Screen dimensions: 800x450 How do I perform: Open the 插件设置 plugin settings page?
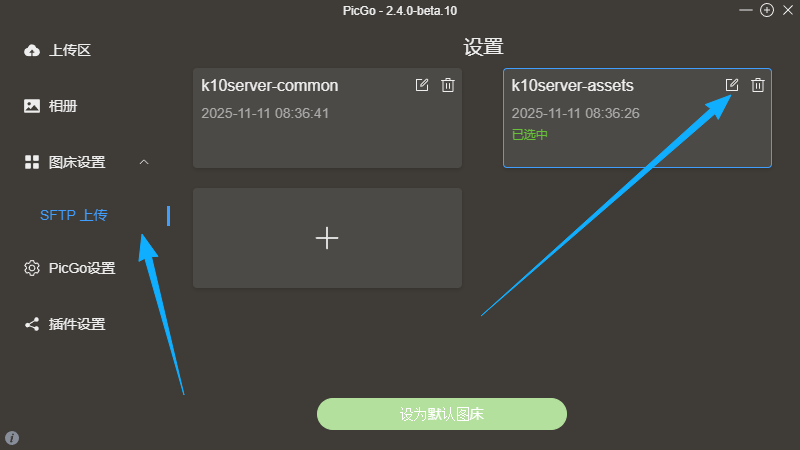click(x=77, y=324)
